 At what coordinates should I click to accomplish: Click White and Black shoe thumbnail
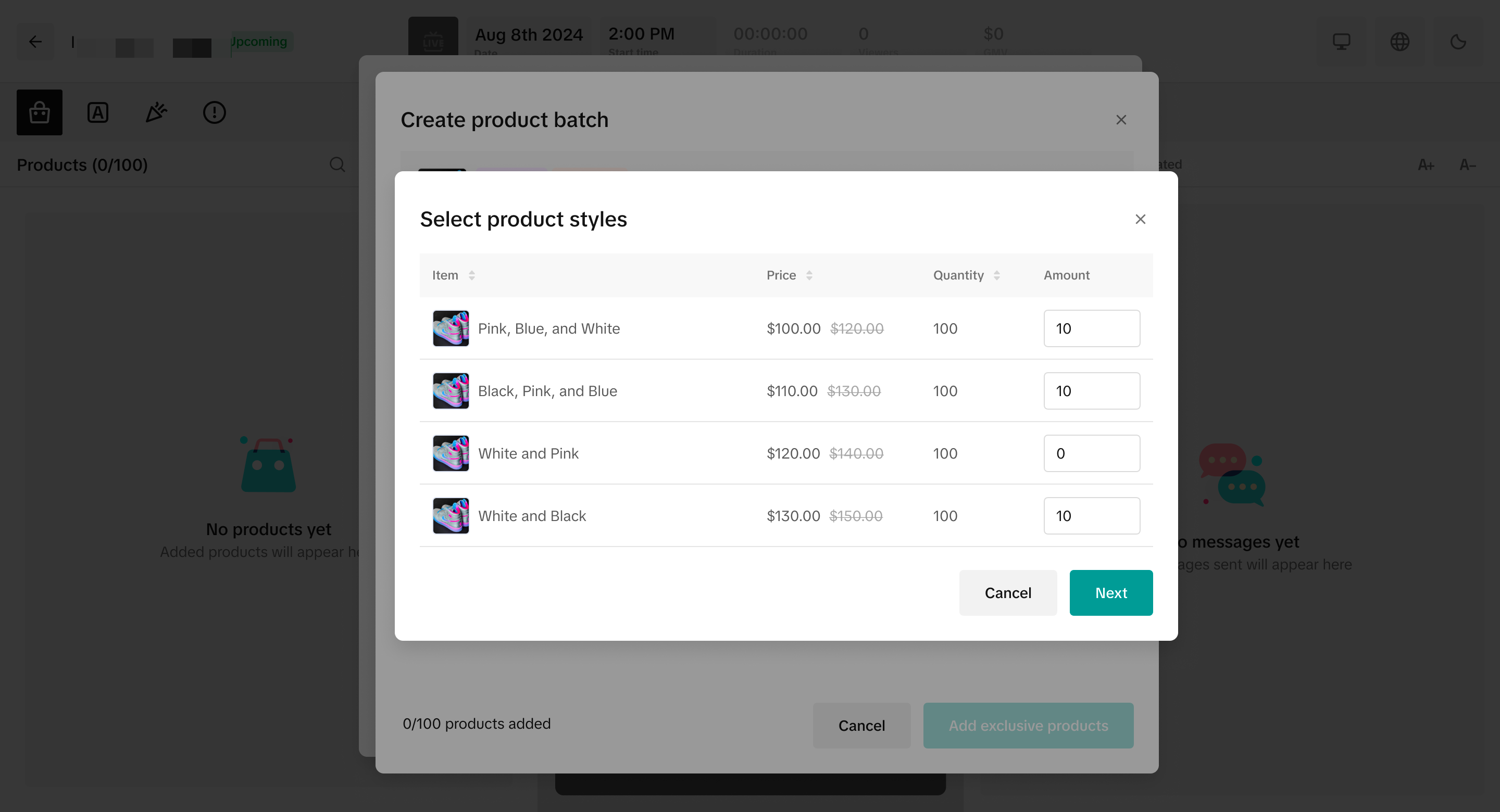pyautogui.click(x=451, y=516)
